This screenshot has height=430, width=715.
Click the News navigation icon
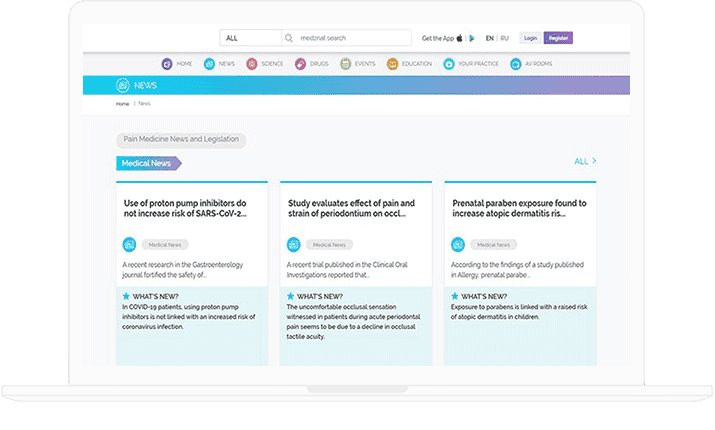tap(209, 64)
